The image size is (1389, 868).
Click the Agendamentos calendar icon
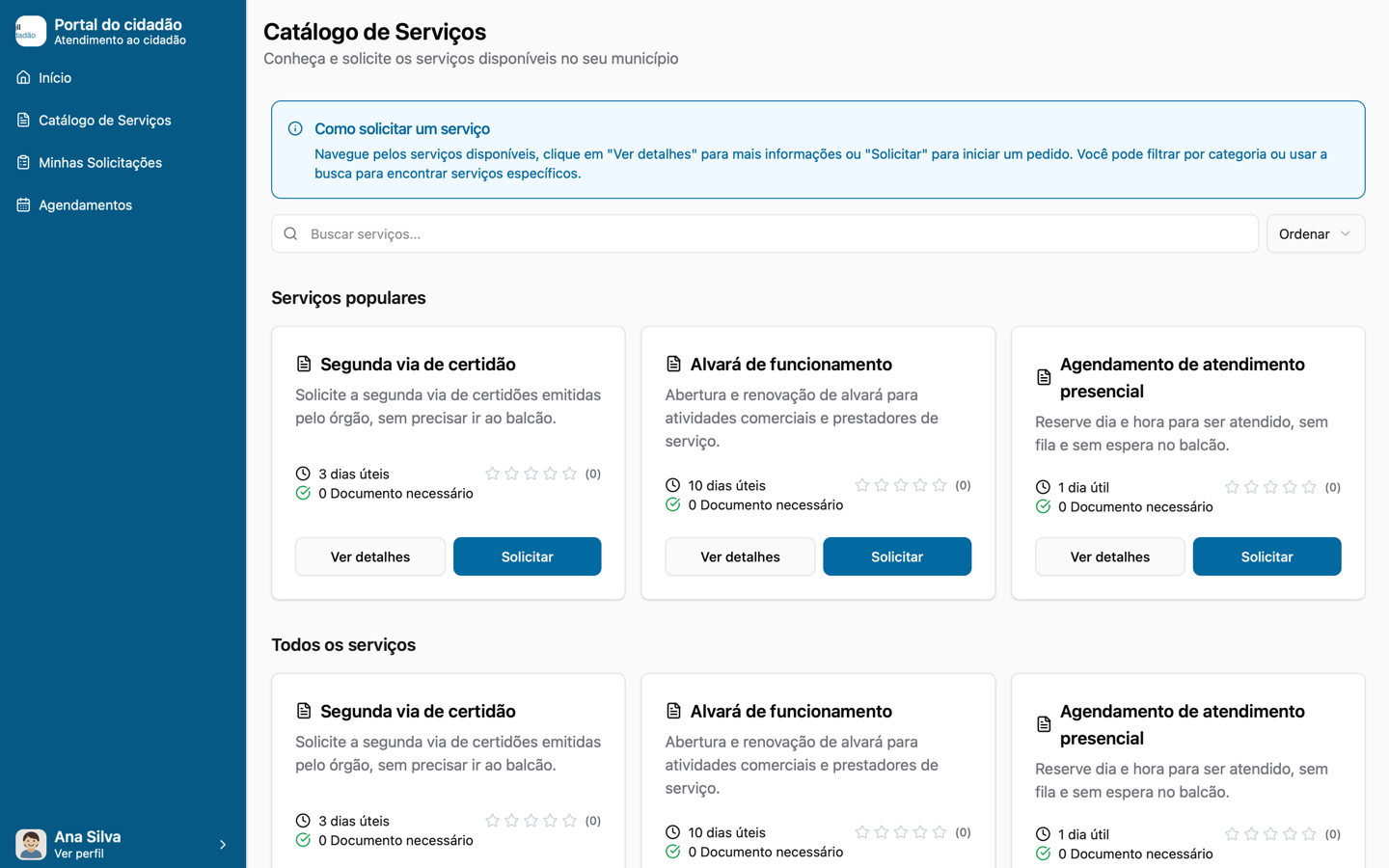point(23,204)
